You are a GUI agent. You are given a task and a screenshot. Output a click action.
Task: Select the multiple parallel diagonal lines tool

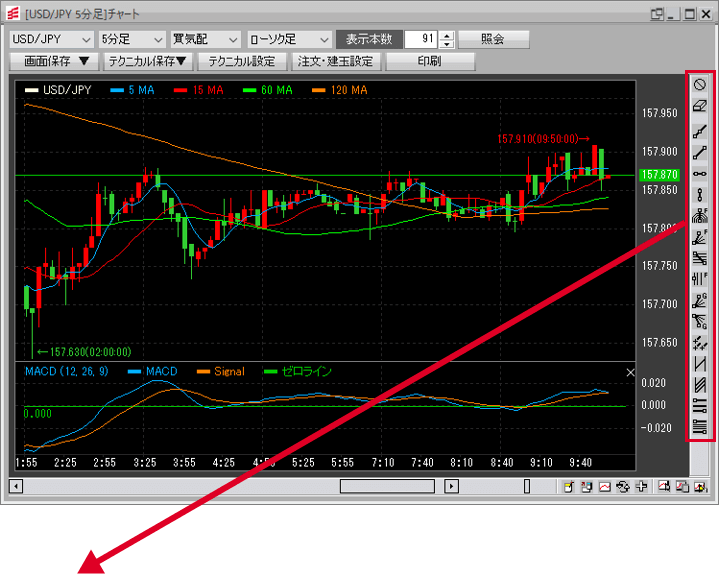click(700, 385)
